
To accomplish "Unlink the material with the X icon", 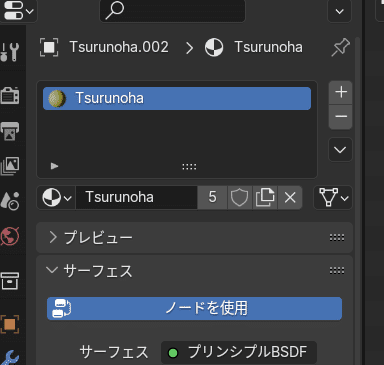I will [x=290, y=198].
